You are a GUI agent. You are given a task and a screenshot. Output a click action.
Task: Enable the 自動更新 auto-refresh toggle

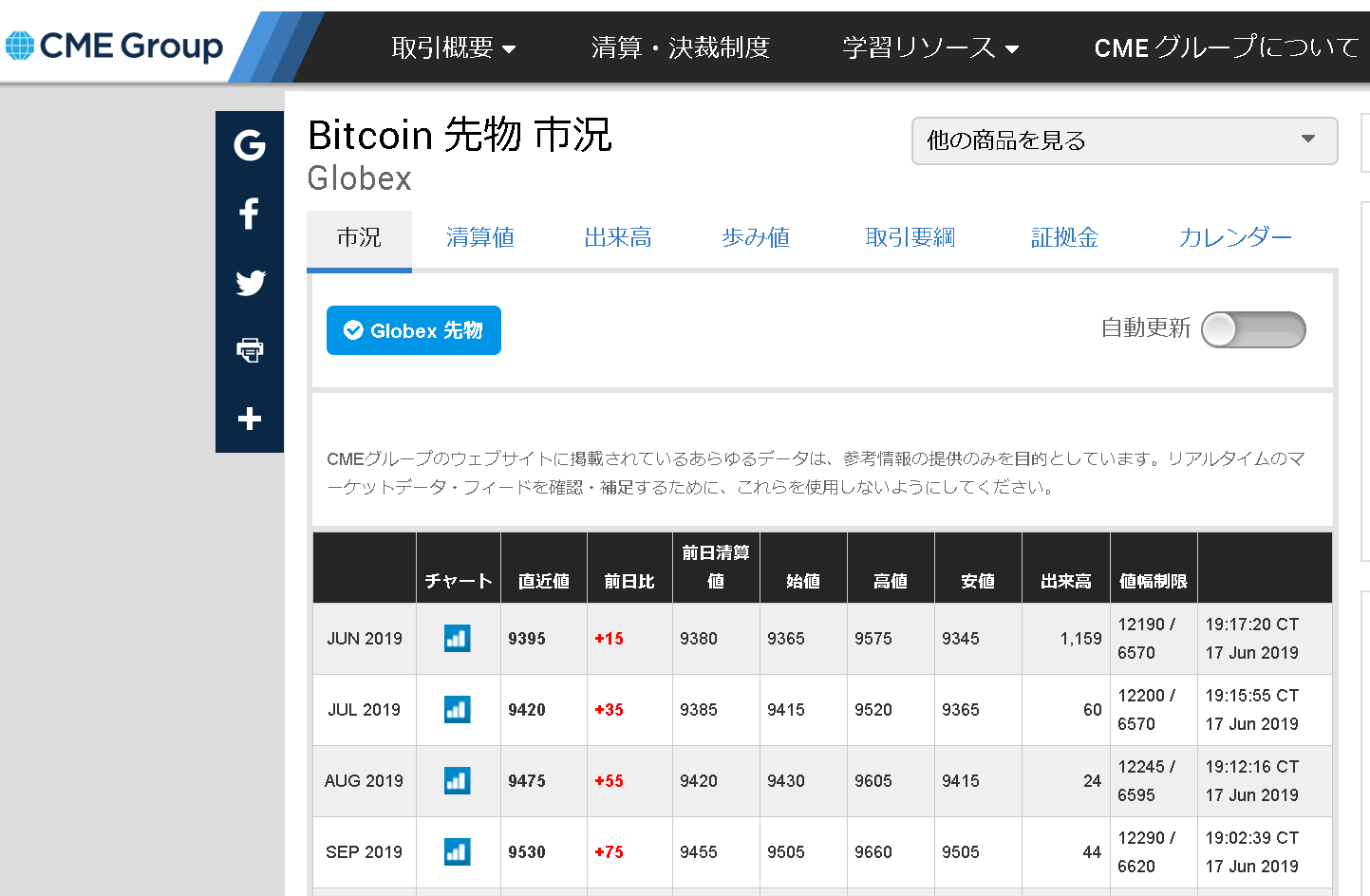(x=1253, y=329)
